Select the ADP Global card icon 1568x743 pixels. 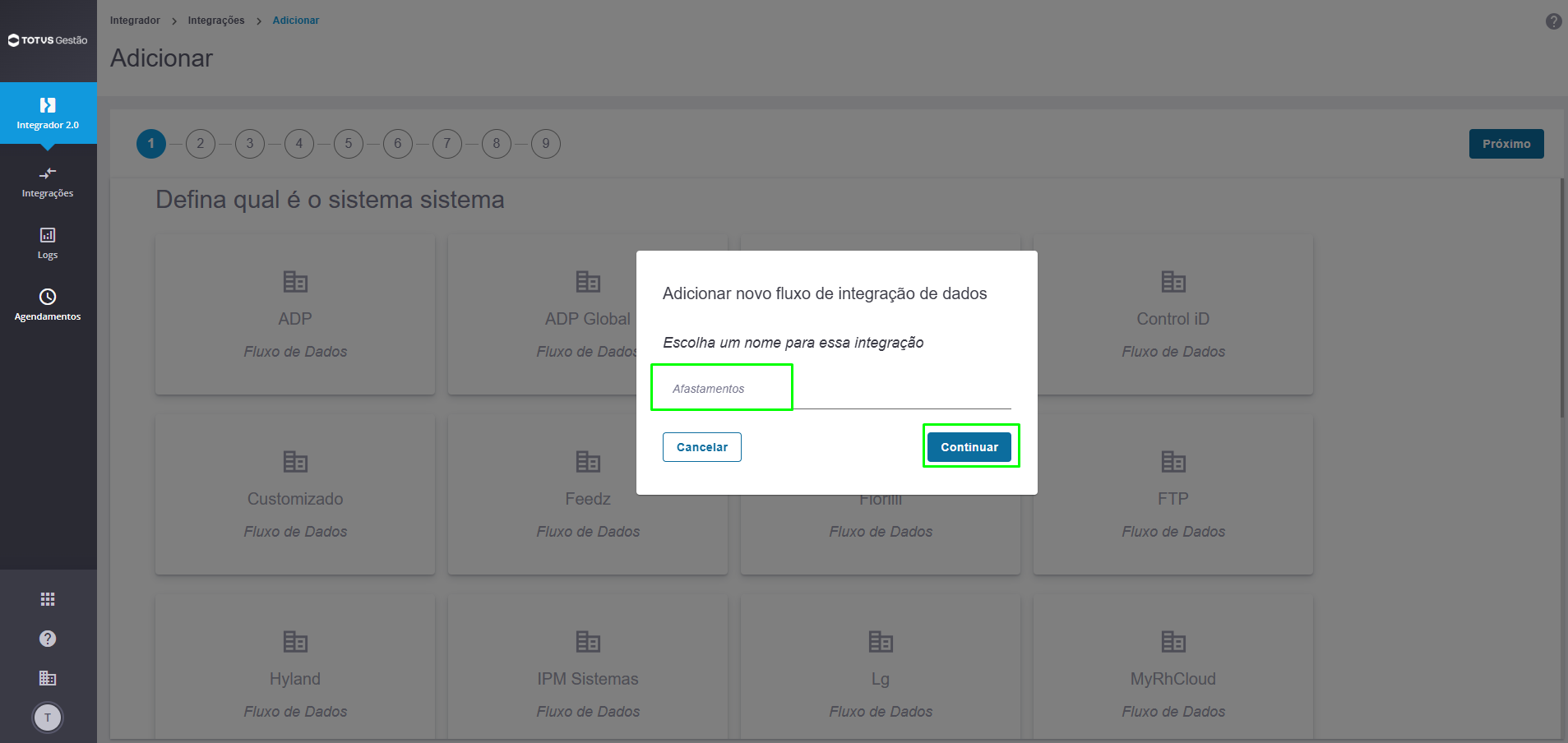point(588,282)
